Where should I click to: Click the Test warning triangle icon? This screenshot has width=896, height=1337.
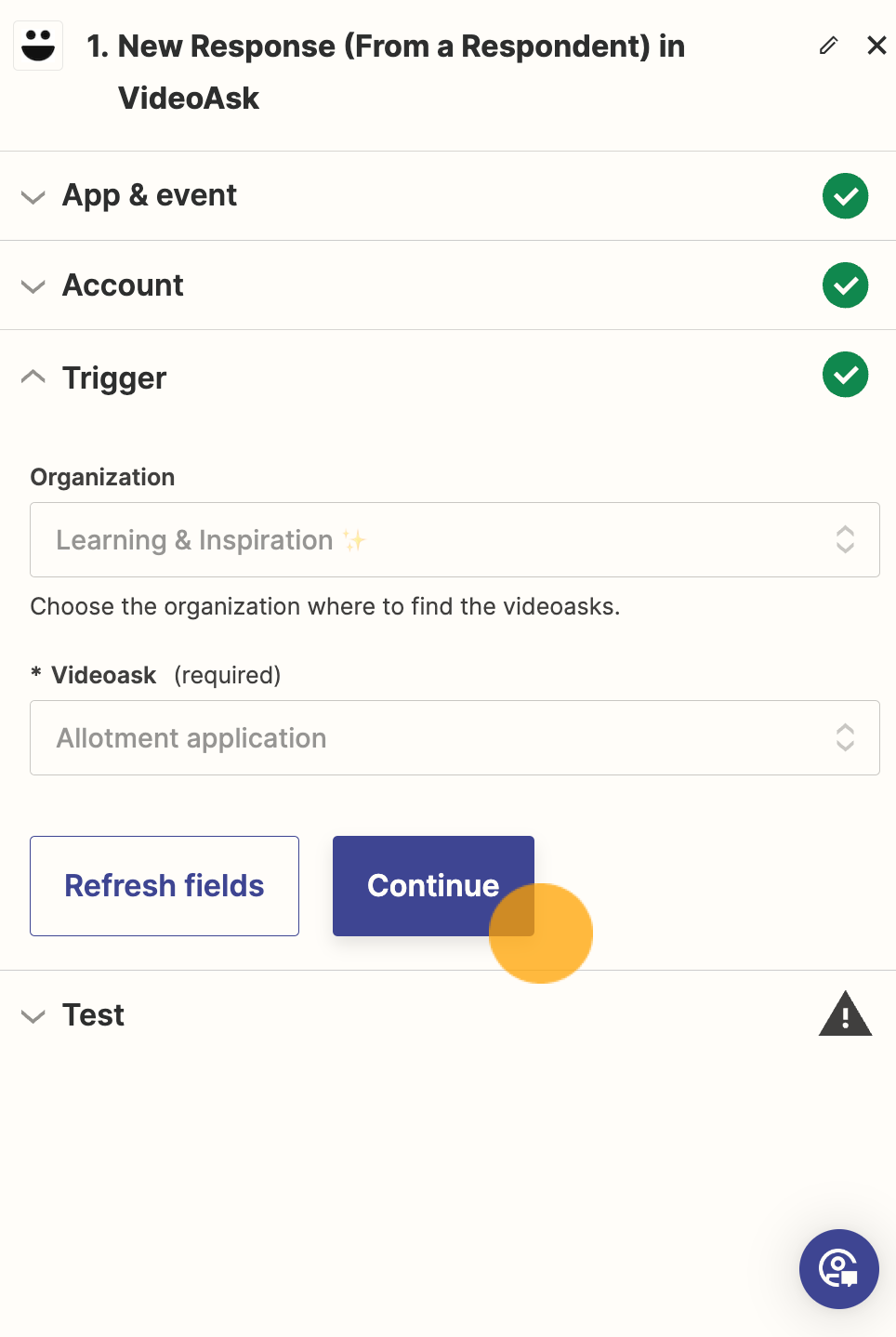845,1013
